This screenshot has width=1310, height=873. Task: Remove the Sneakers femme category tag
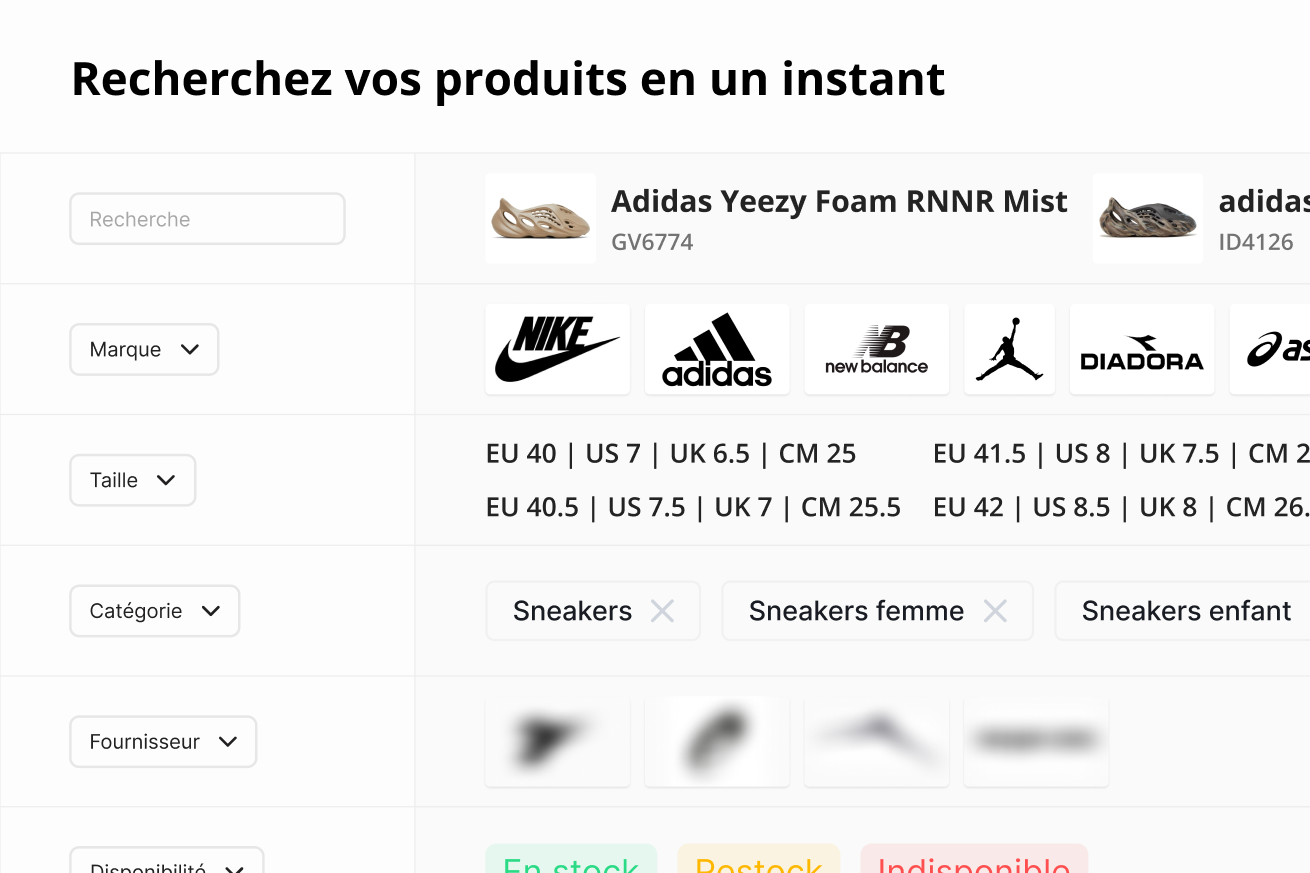coord(994,611)
